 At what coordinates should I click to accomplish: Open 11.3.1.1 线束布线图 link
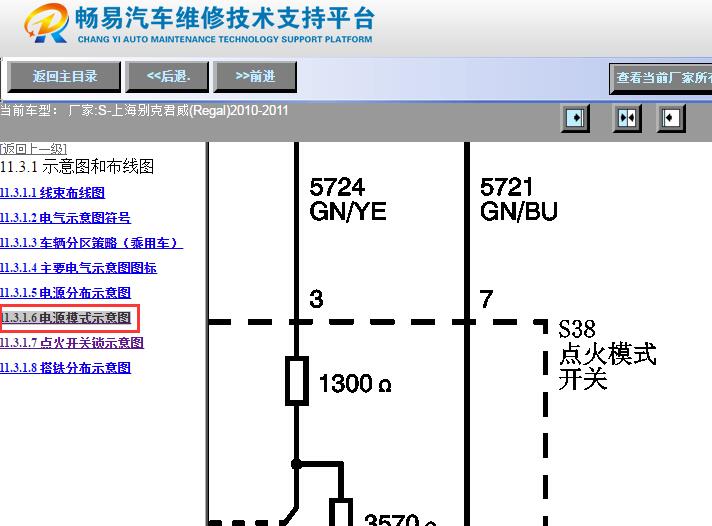click(53, 193)
